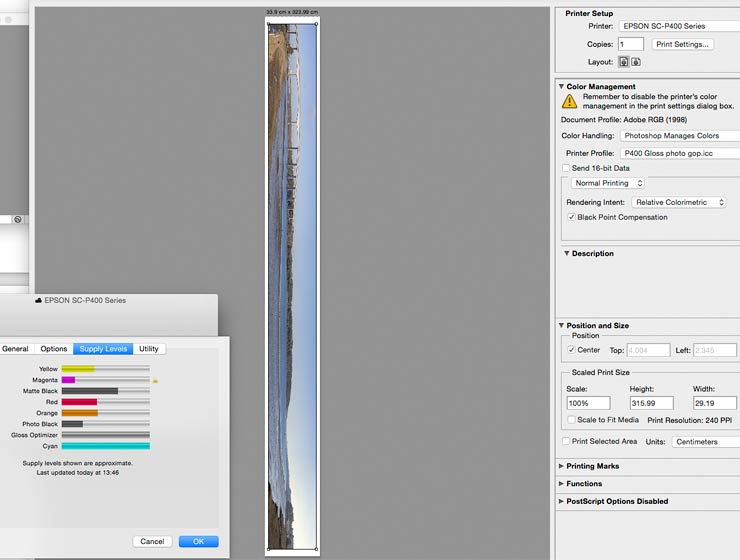Open Printer Profile dropdown
This screenshot has width=740, height=560.
pyautogui.click(x=680, y=153)
